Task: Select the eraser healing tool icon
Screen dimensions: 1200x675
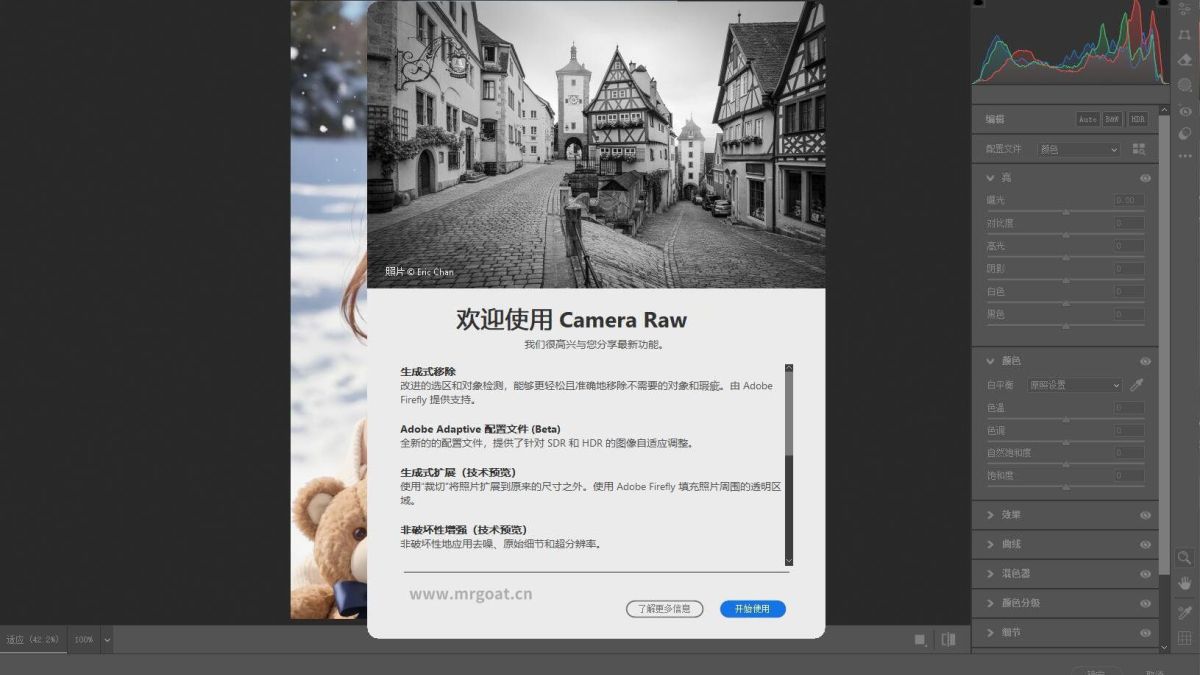Action: pos(1185,60)
